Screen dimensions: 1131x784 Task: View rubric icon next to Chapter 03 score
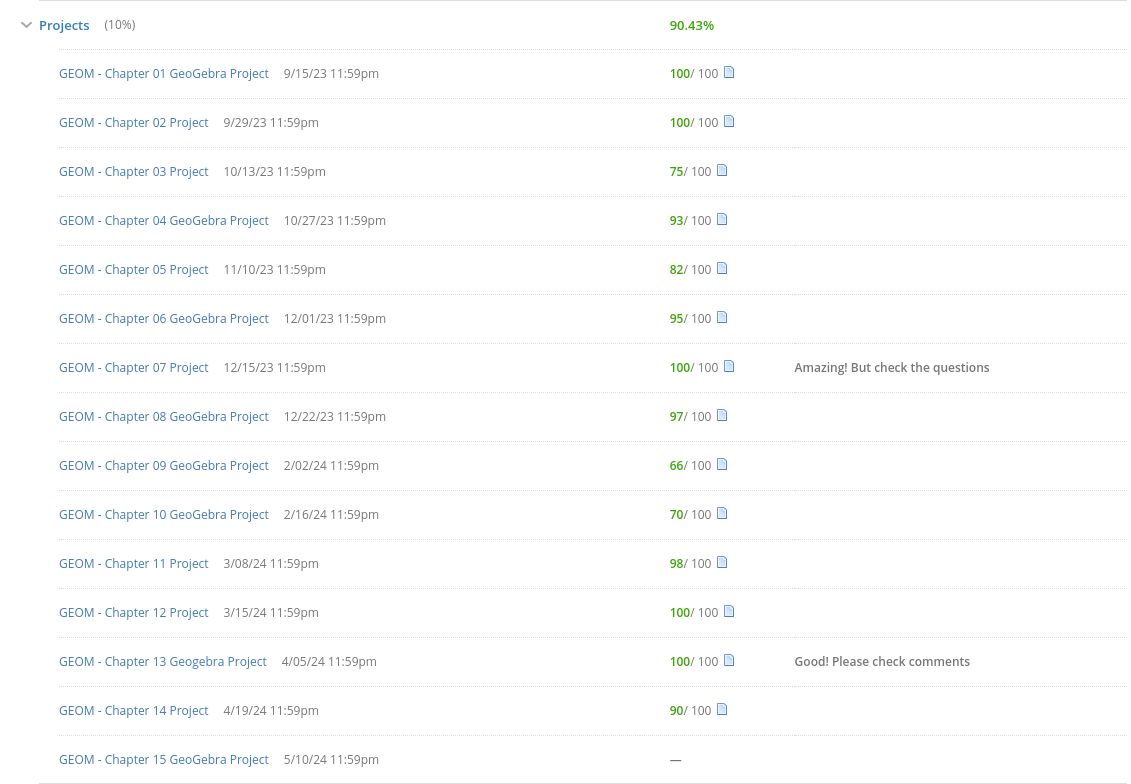point(722,171)
